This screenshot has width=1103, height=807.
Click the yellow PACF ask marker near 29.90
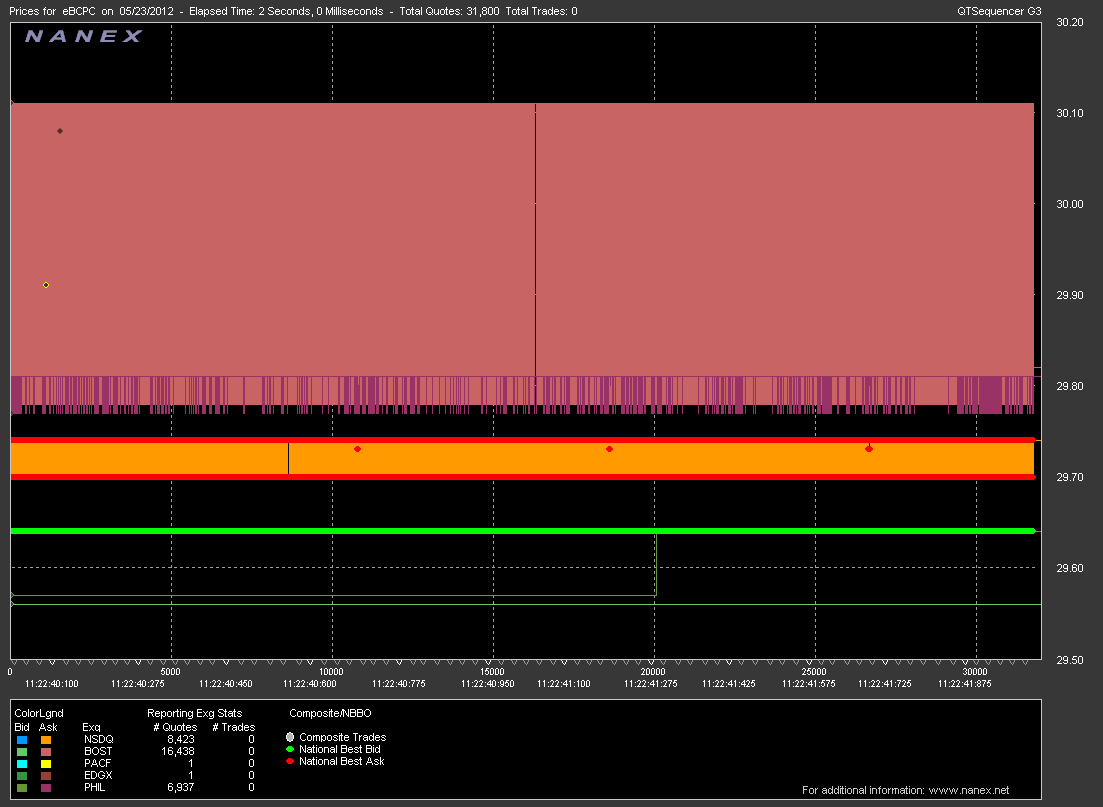click(46, 285)
